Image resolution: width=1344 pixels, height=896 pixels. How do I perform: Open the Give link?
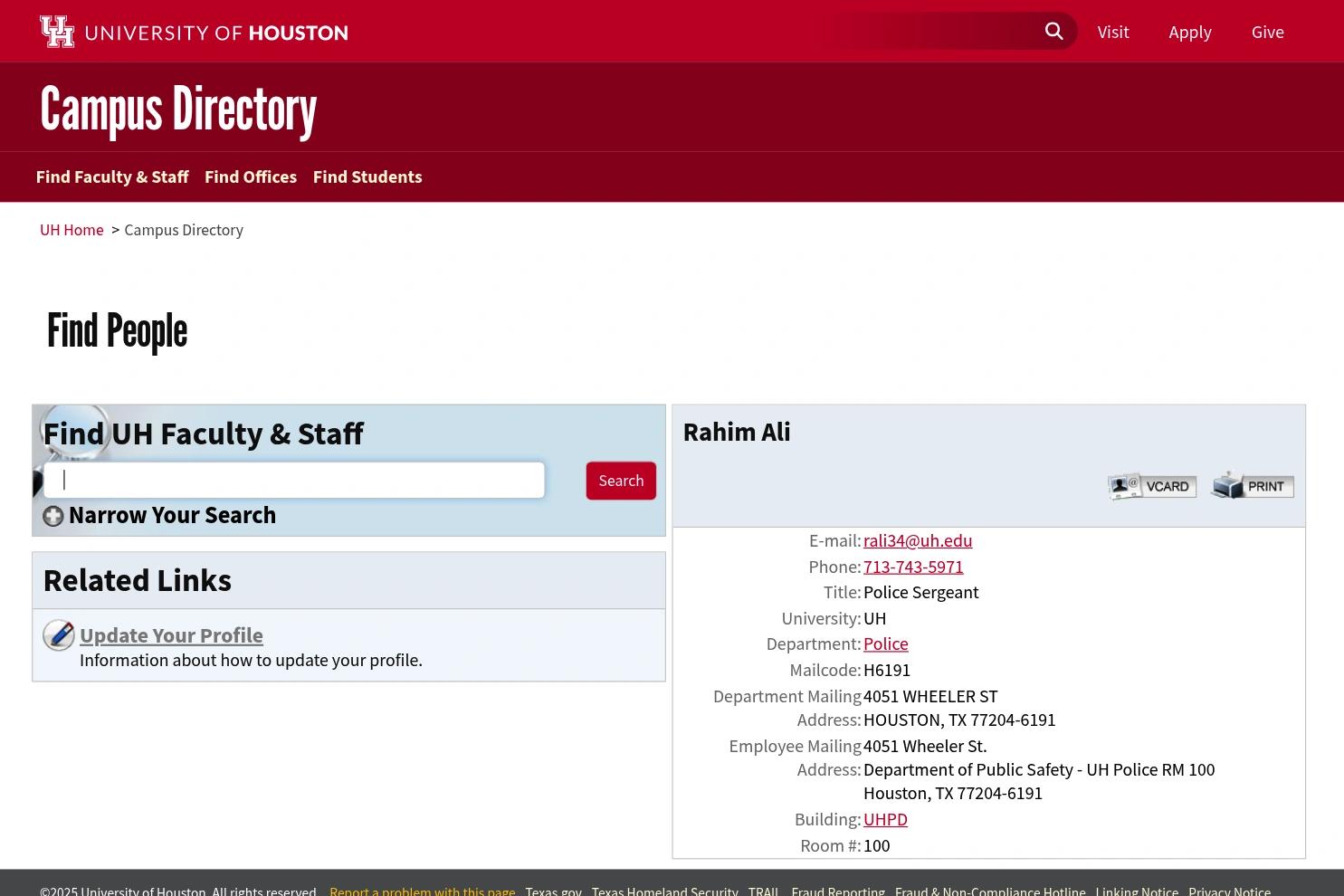click(x=1267, y=33)
